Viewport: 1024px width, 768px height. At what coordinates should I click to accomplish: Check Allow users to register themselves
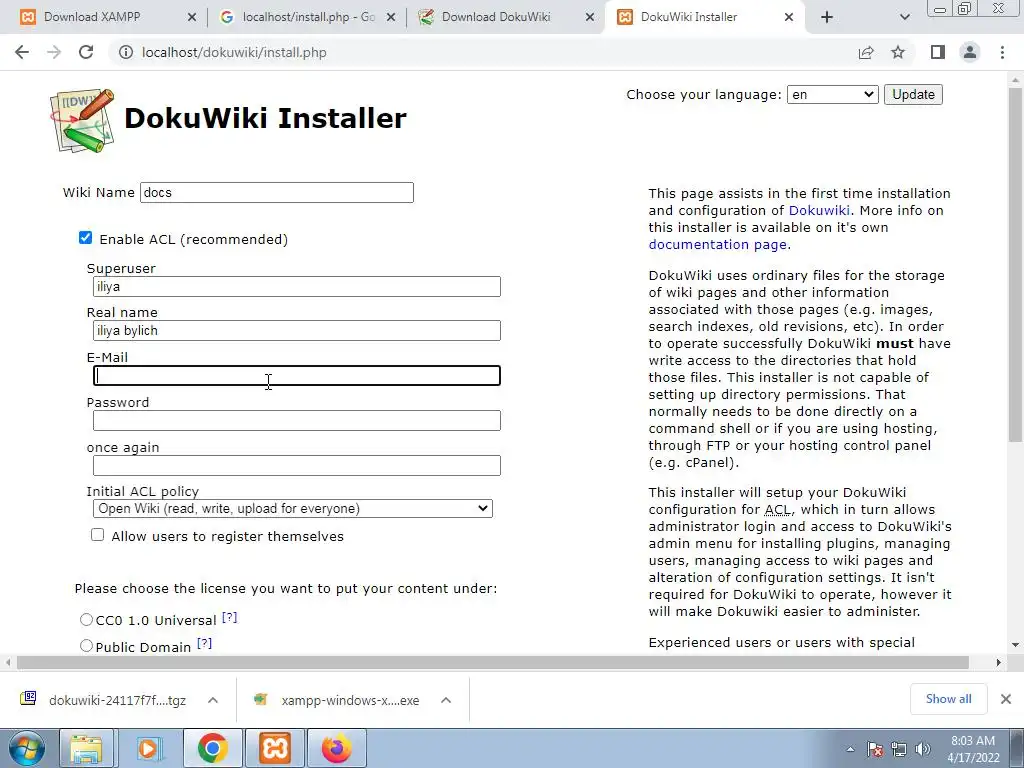click(97, 535)
